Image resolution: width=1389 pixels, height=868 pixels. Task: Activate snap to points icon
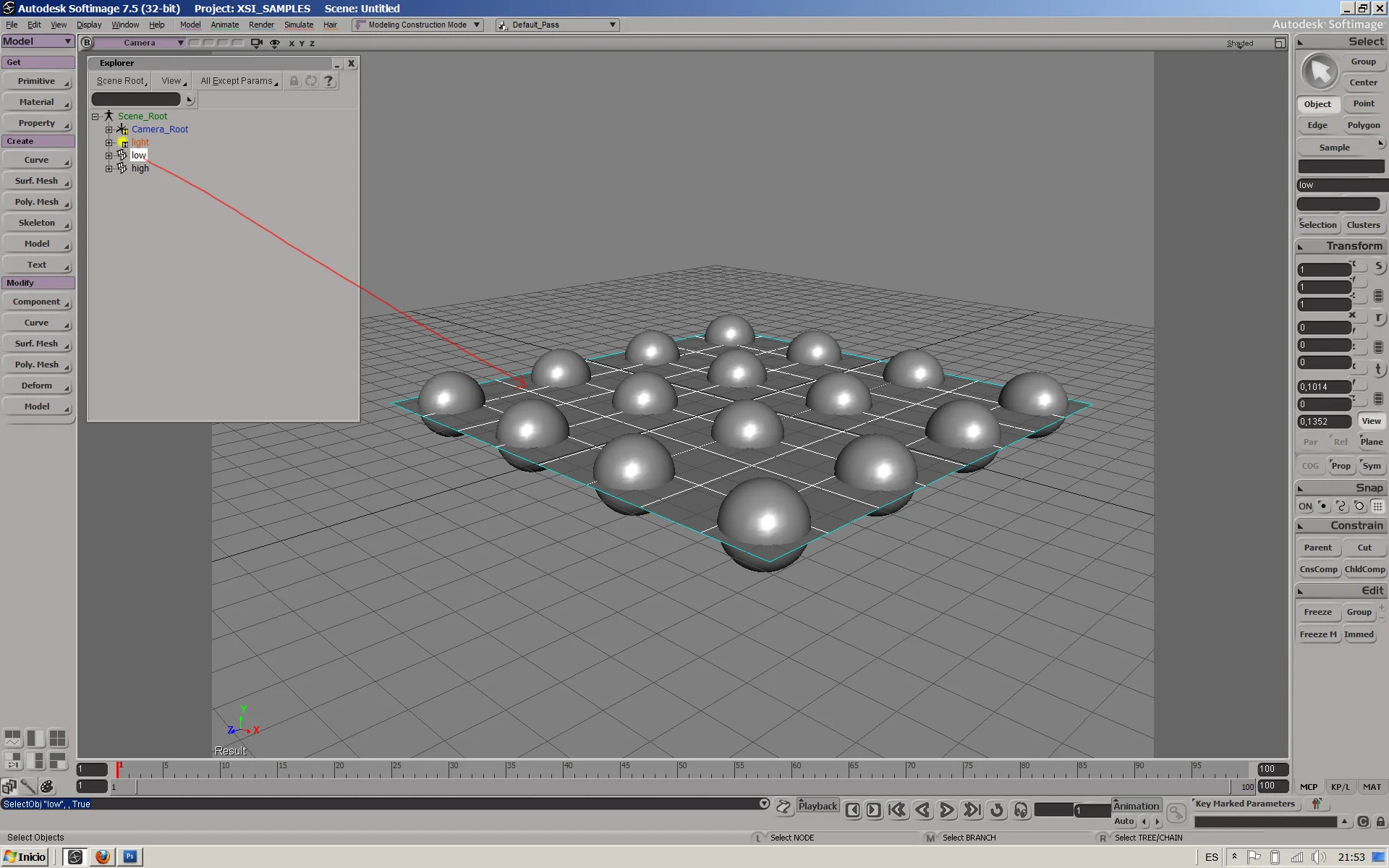[1323, 506]
